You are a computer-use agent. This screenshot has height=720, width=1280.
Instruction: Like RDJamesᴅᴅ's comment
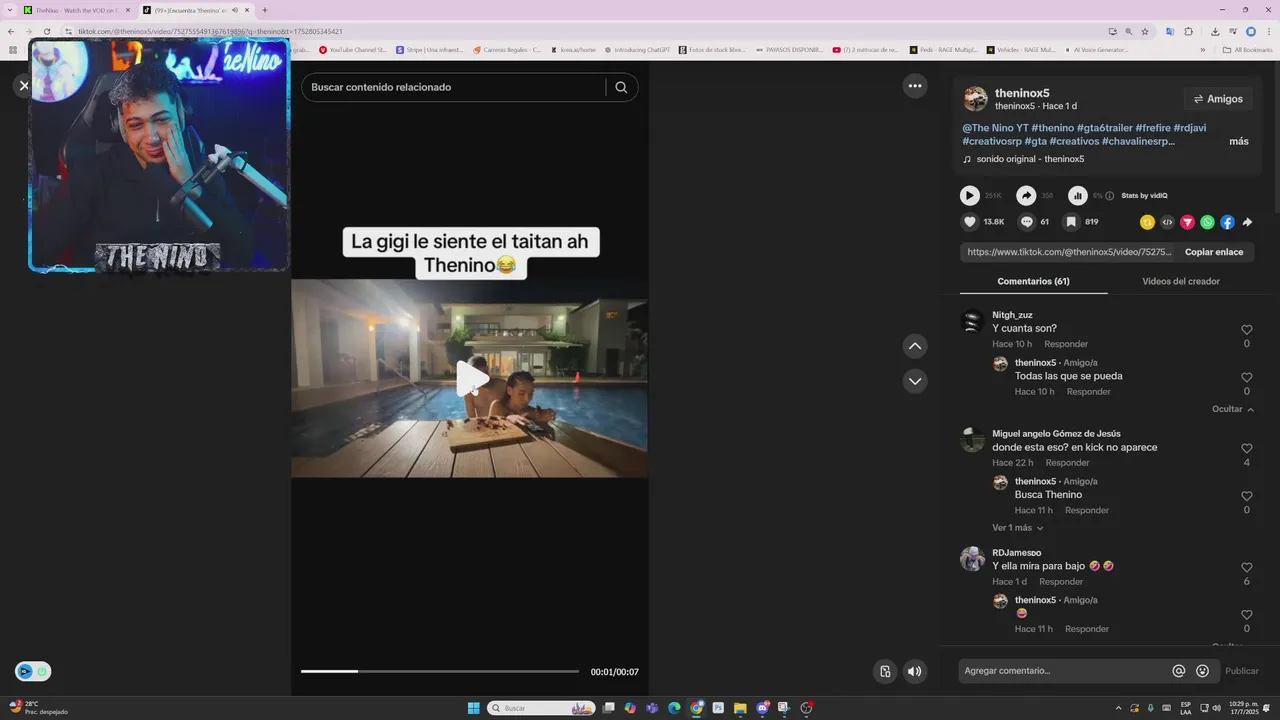coord(1246,568)
